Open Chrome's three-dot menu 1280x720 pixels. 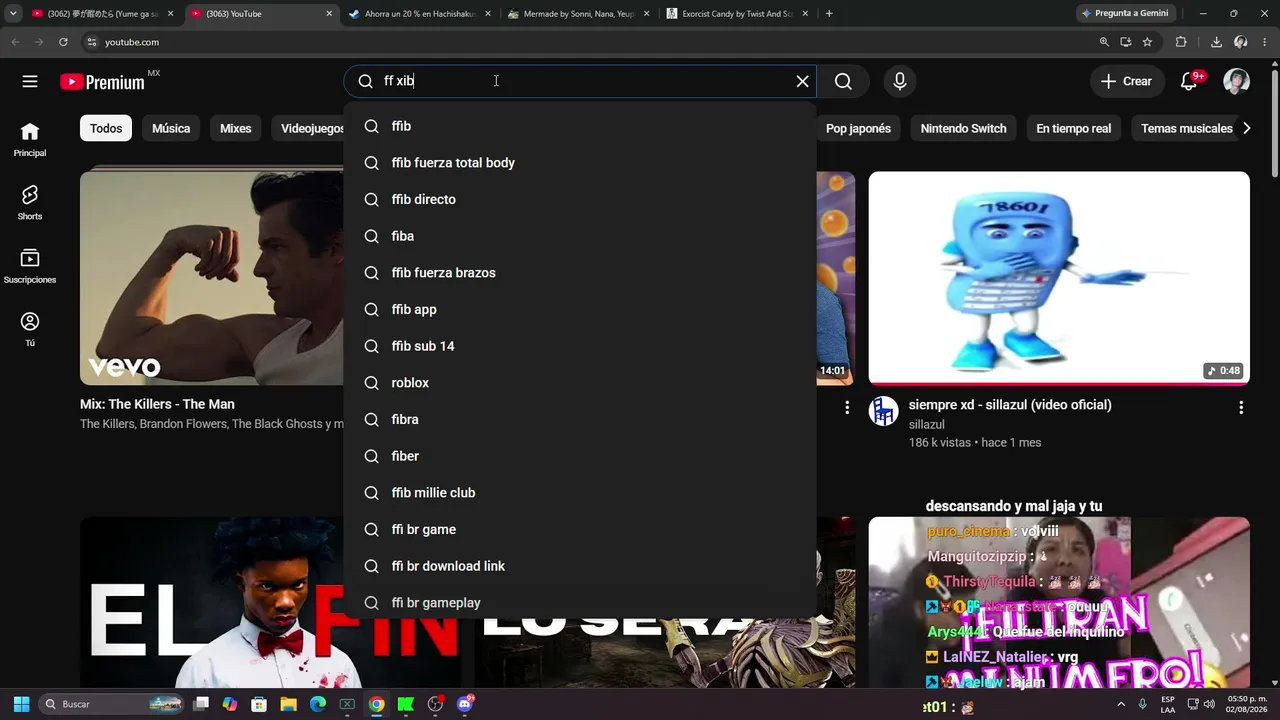[1265, 42]
